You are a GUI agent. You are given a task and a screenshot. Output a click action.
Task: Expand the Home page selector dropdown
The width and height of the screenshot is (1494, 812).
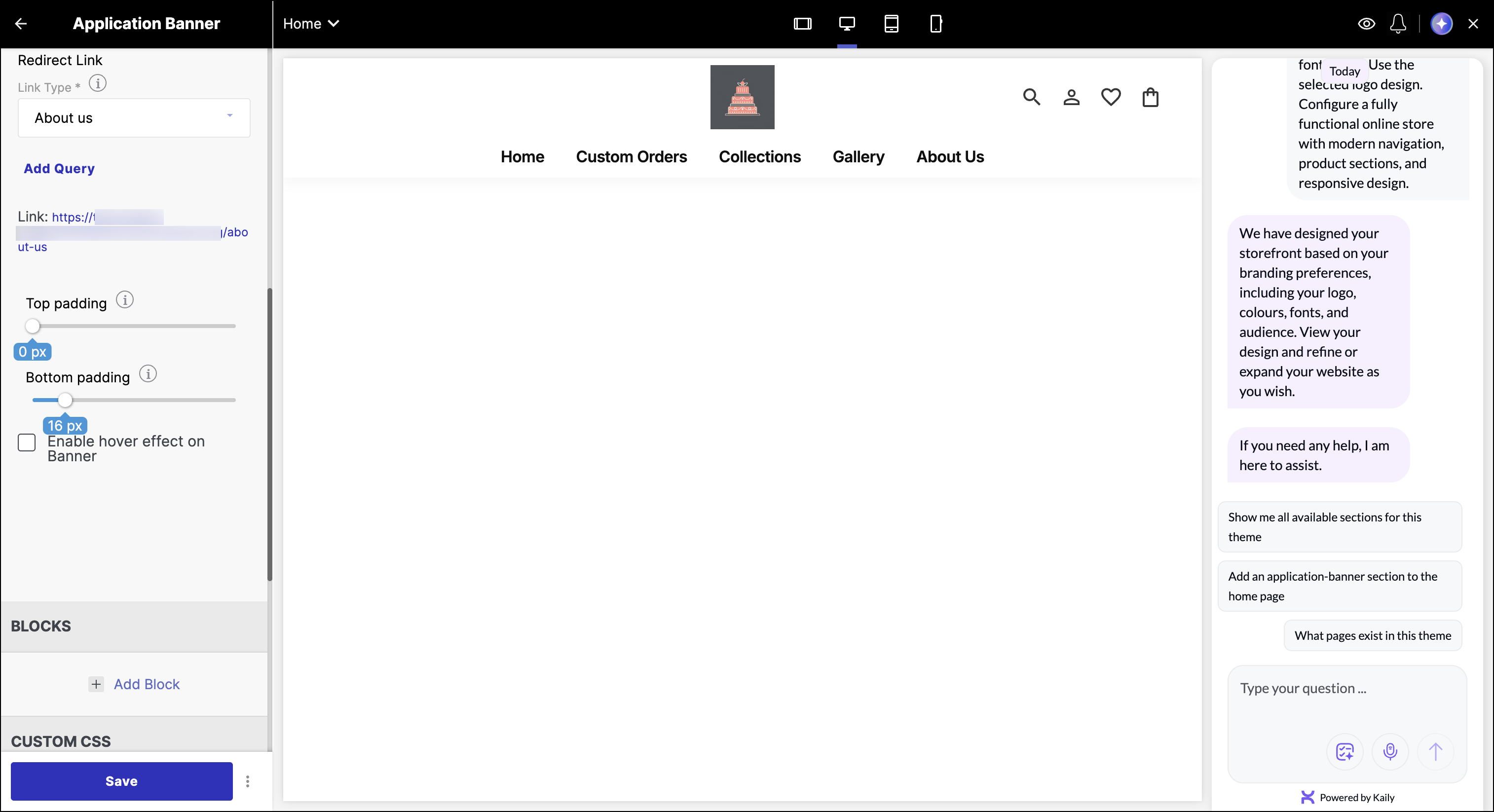(x=311, y=24)
